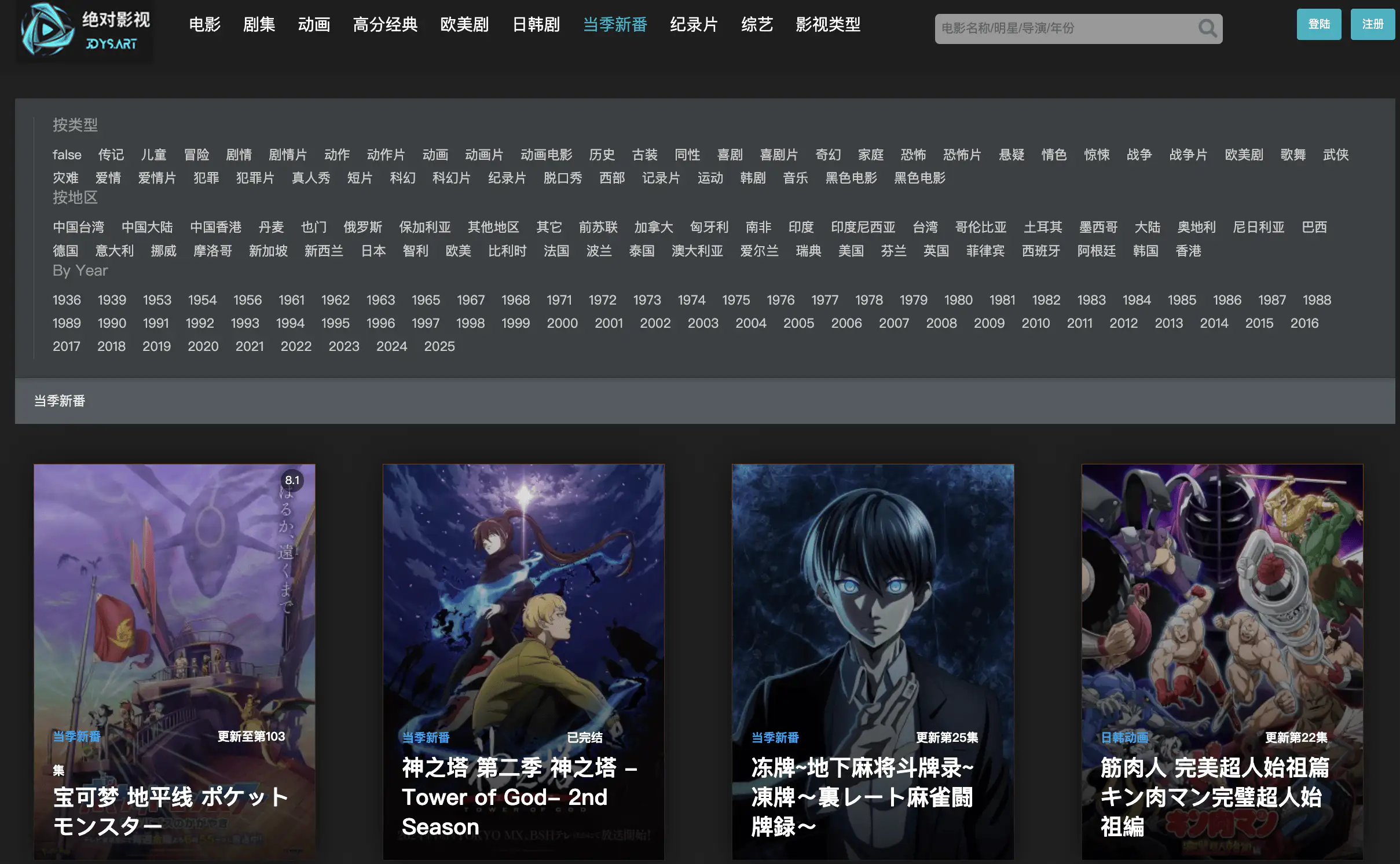Filter by year 1968
The height and width of the screenshot is (864, 1400).
point(515,300)
